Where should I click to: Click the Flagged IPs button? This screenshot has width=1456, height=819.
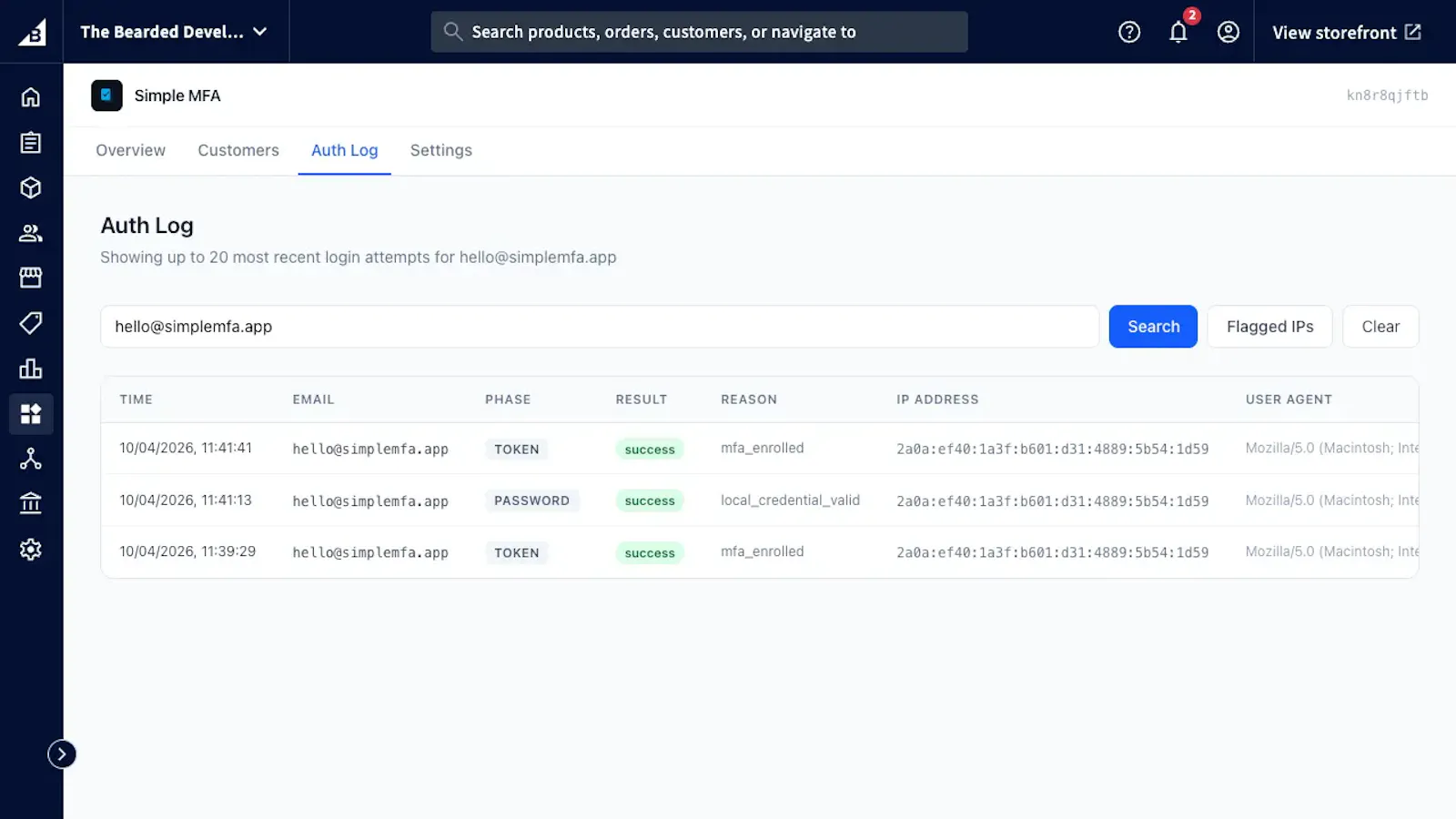click(1269, 327)
